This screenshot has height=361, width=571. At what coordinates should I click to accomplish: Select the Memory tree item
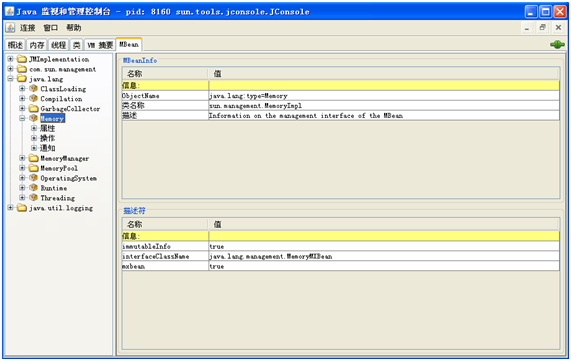click(52, 118)
